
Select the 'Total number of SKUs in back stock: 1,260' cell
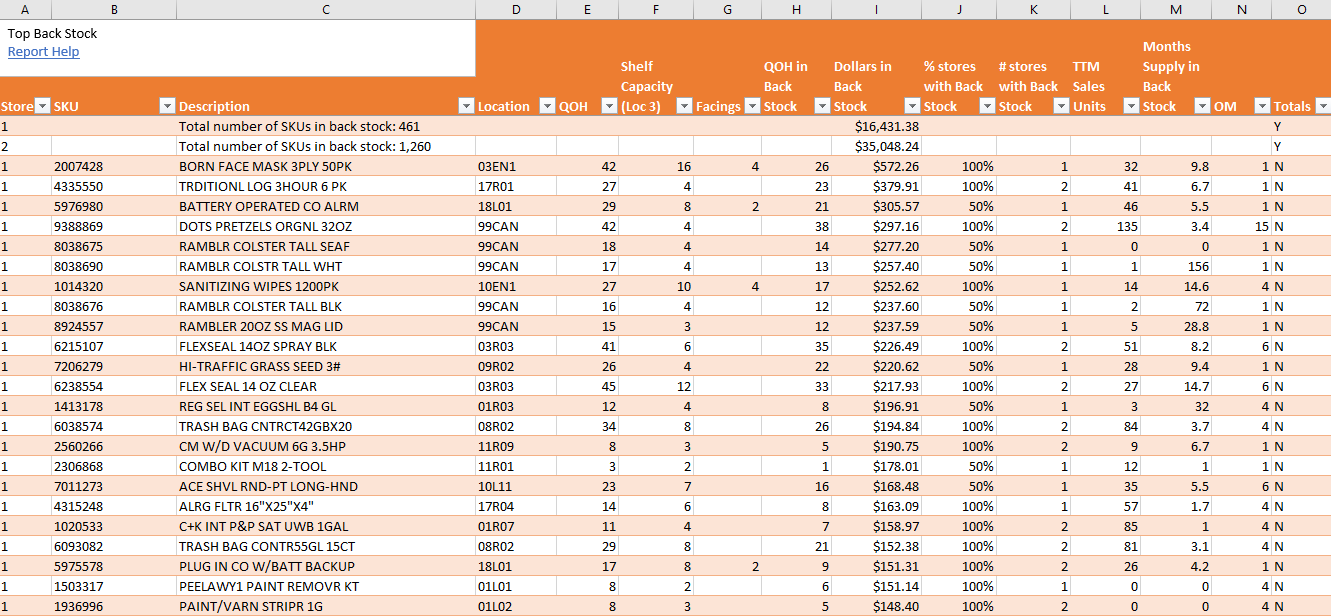[x=326, y=146]
